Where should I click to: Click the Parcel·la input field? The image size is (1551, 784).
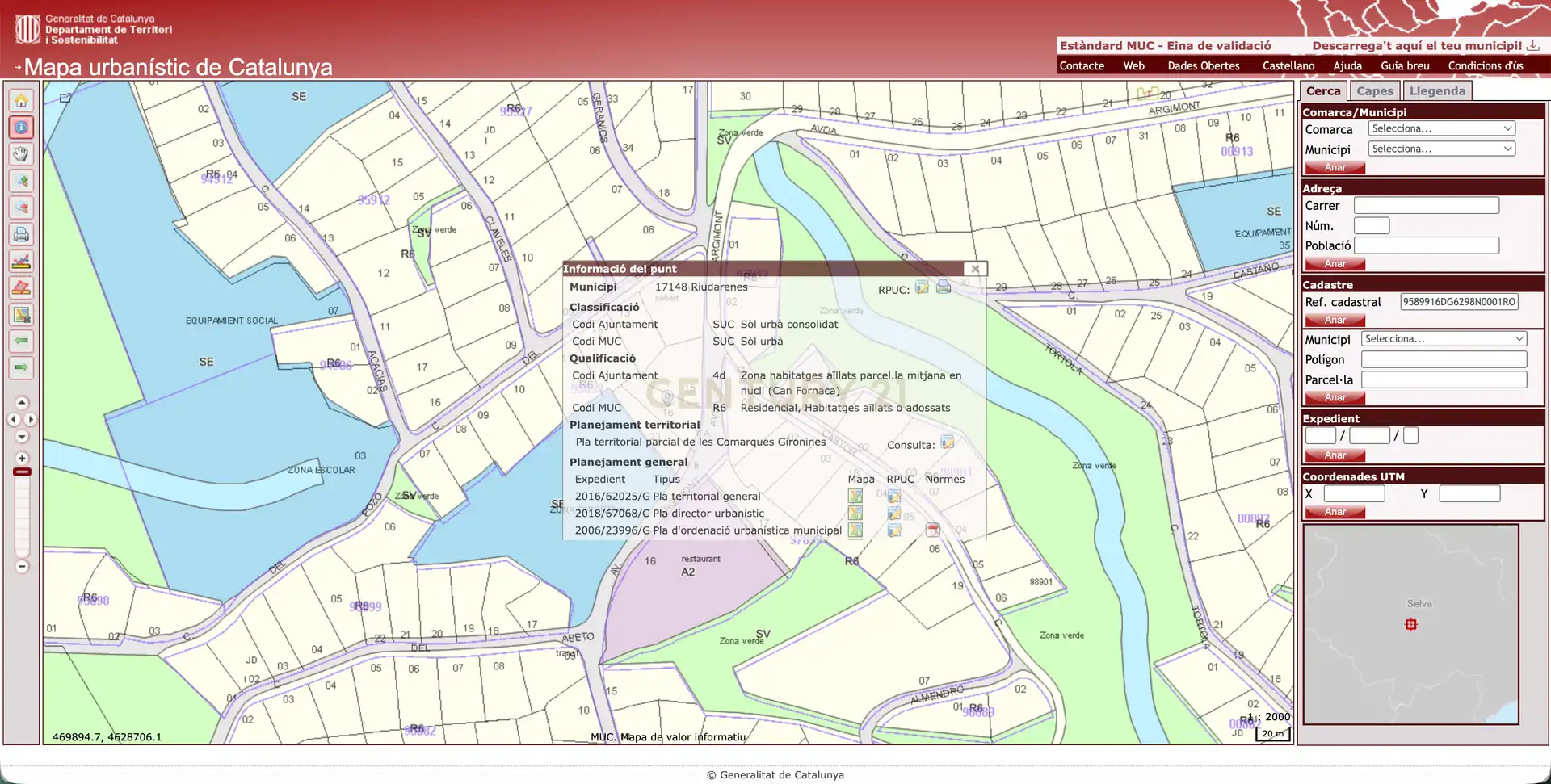tap(1444, 379)
